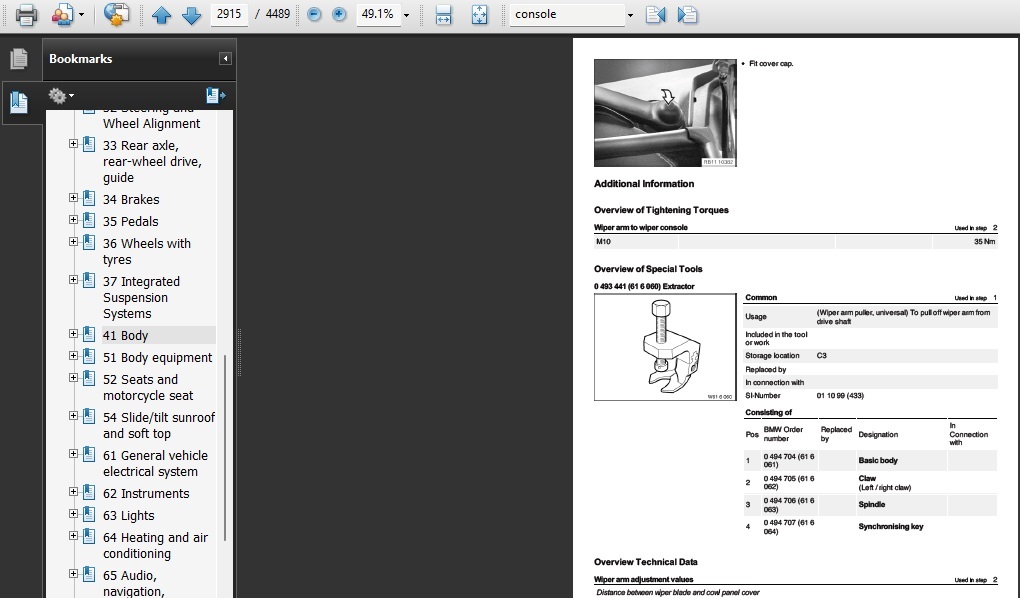Expand the '36 Wheels with tyres' bookmark

pos(74,242)
